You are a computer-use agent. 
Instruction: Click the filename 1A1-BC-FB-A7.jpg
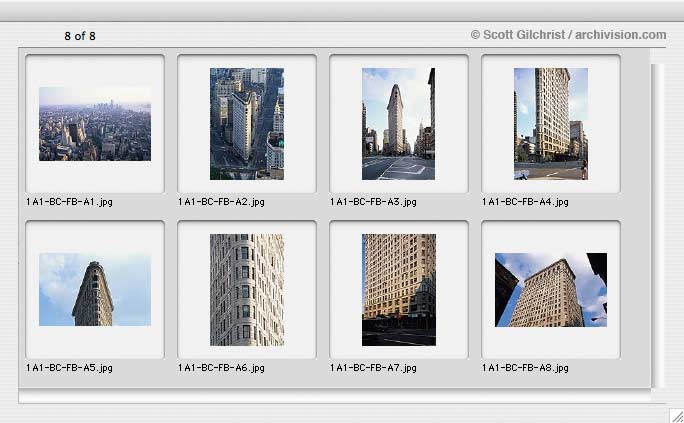tap(373, 368)
